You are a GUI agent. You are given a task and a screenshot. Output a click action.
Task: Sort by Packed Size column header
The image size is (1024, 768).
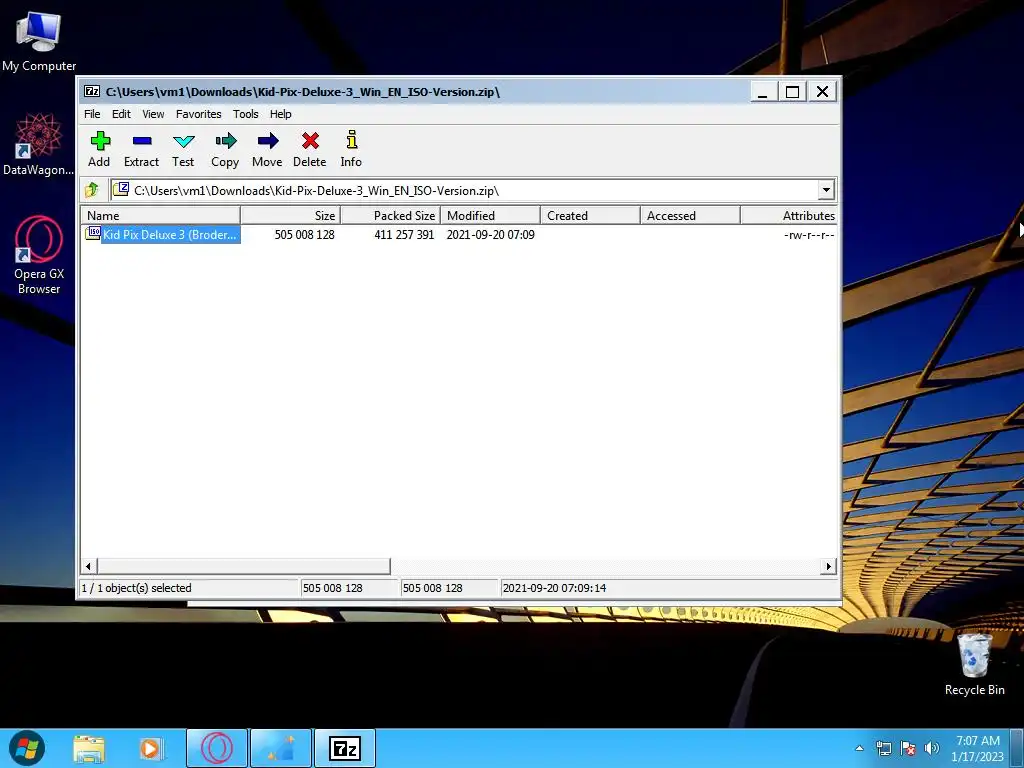pos(391,216)
